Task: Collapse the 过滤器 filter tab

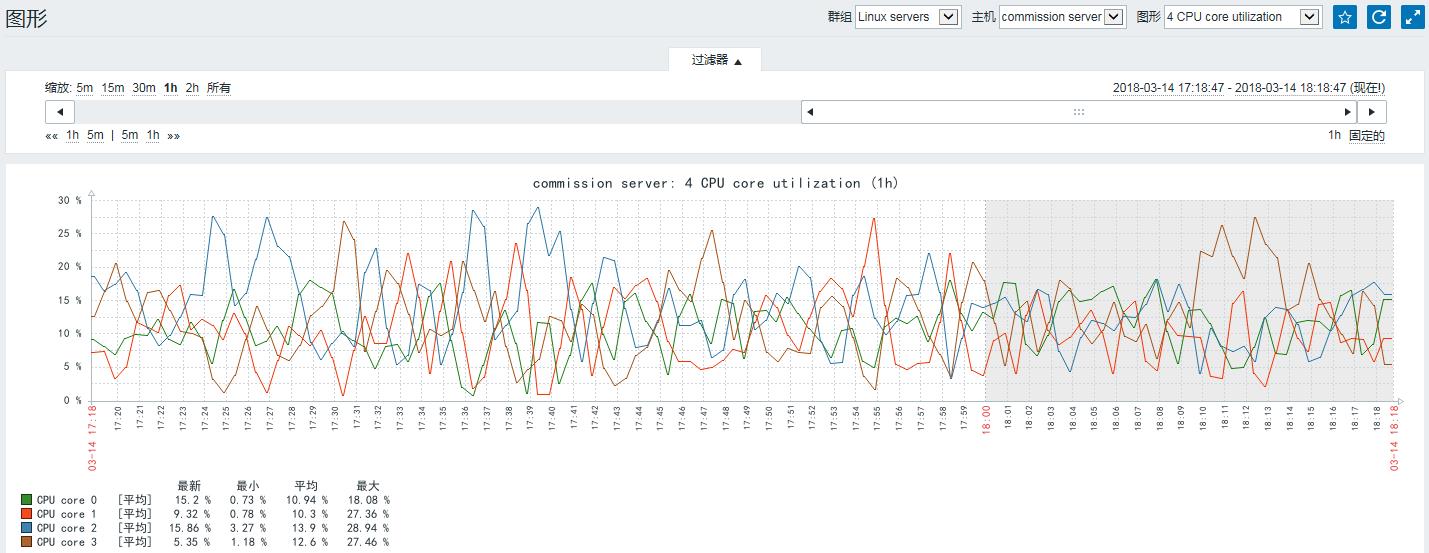Action: 716,60
